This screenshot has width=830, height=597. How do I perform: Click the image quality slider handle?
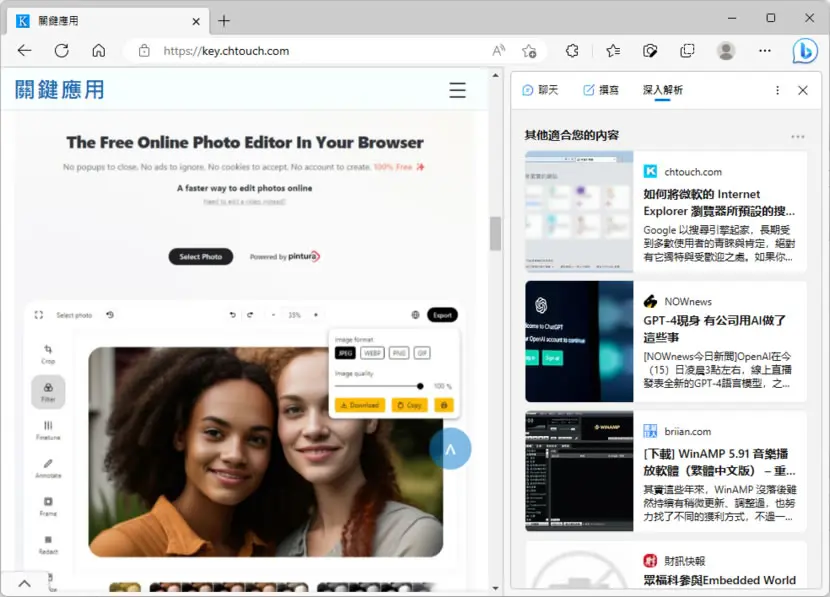coord(420,386)
